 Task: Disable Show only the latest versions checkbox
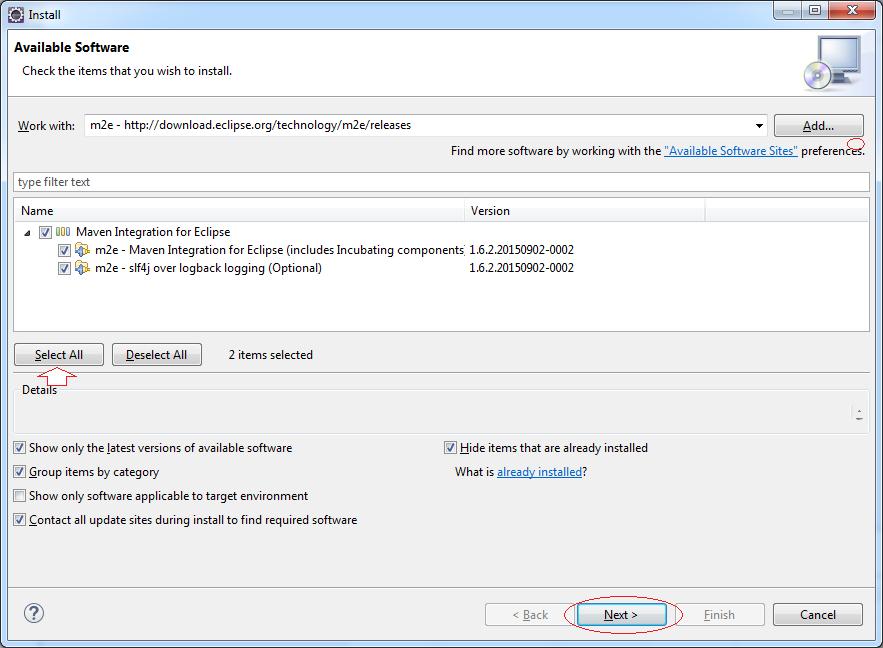(20, 448)
